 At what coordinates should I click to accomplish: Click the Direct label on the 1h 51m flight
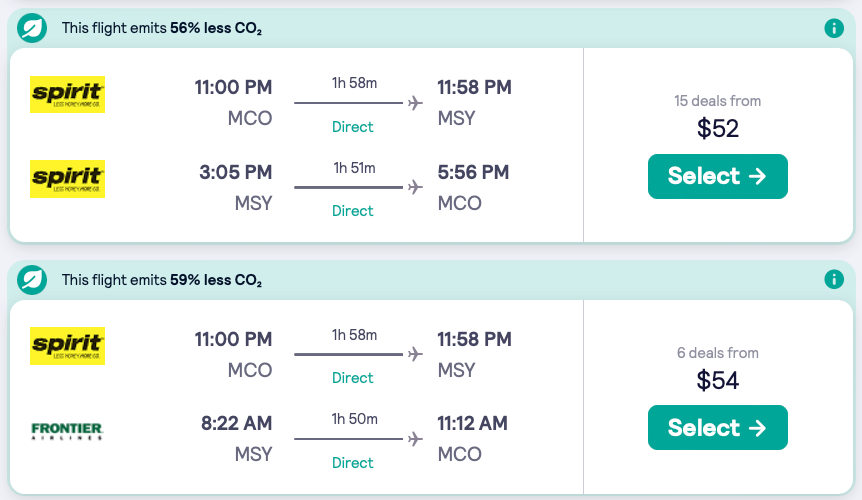tap(352, 211)
